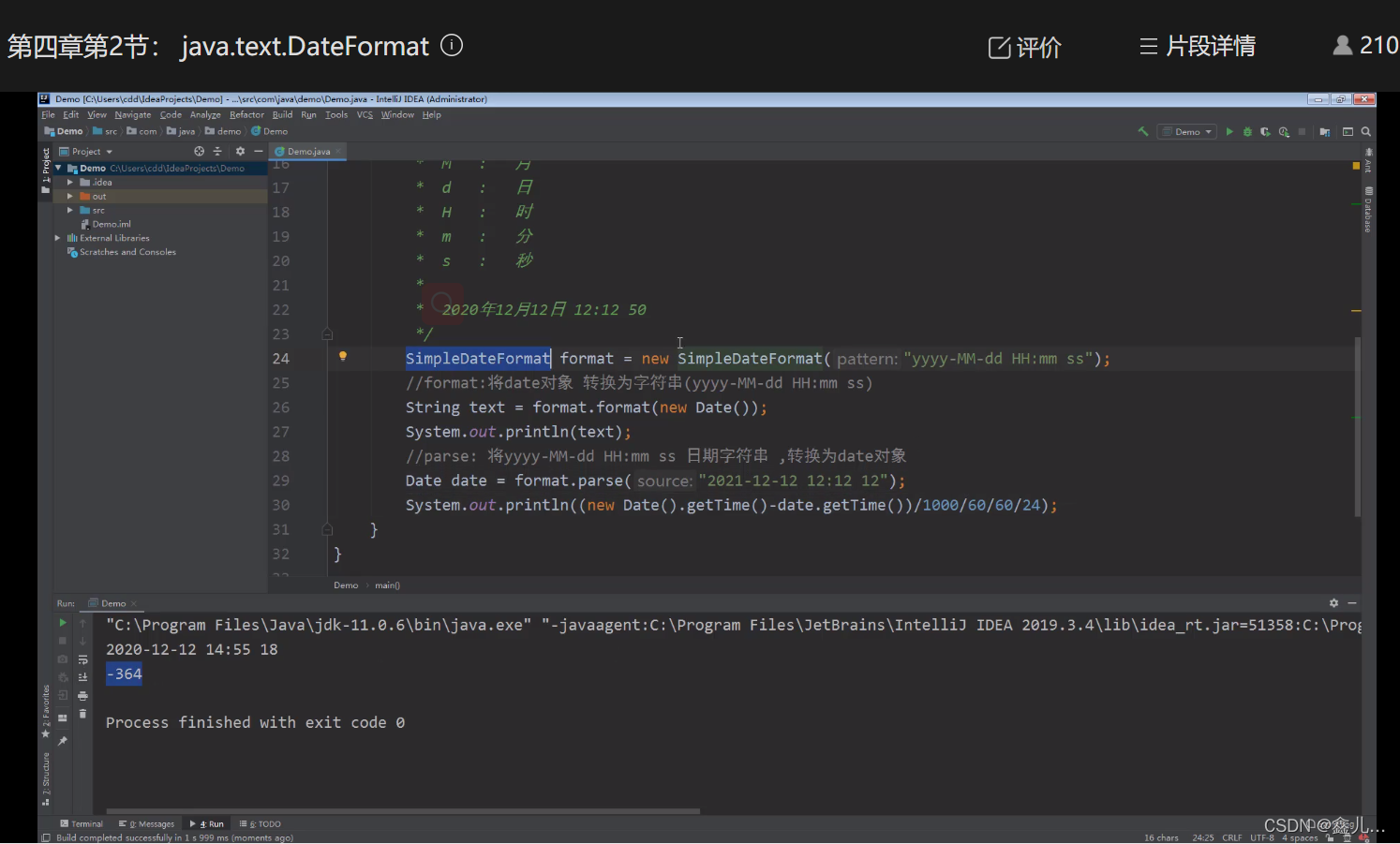The width and height of the screenshot is (1400, 844).
Task: Click the Run console horizontal scrollbar
Action: (x=403, y=811)
